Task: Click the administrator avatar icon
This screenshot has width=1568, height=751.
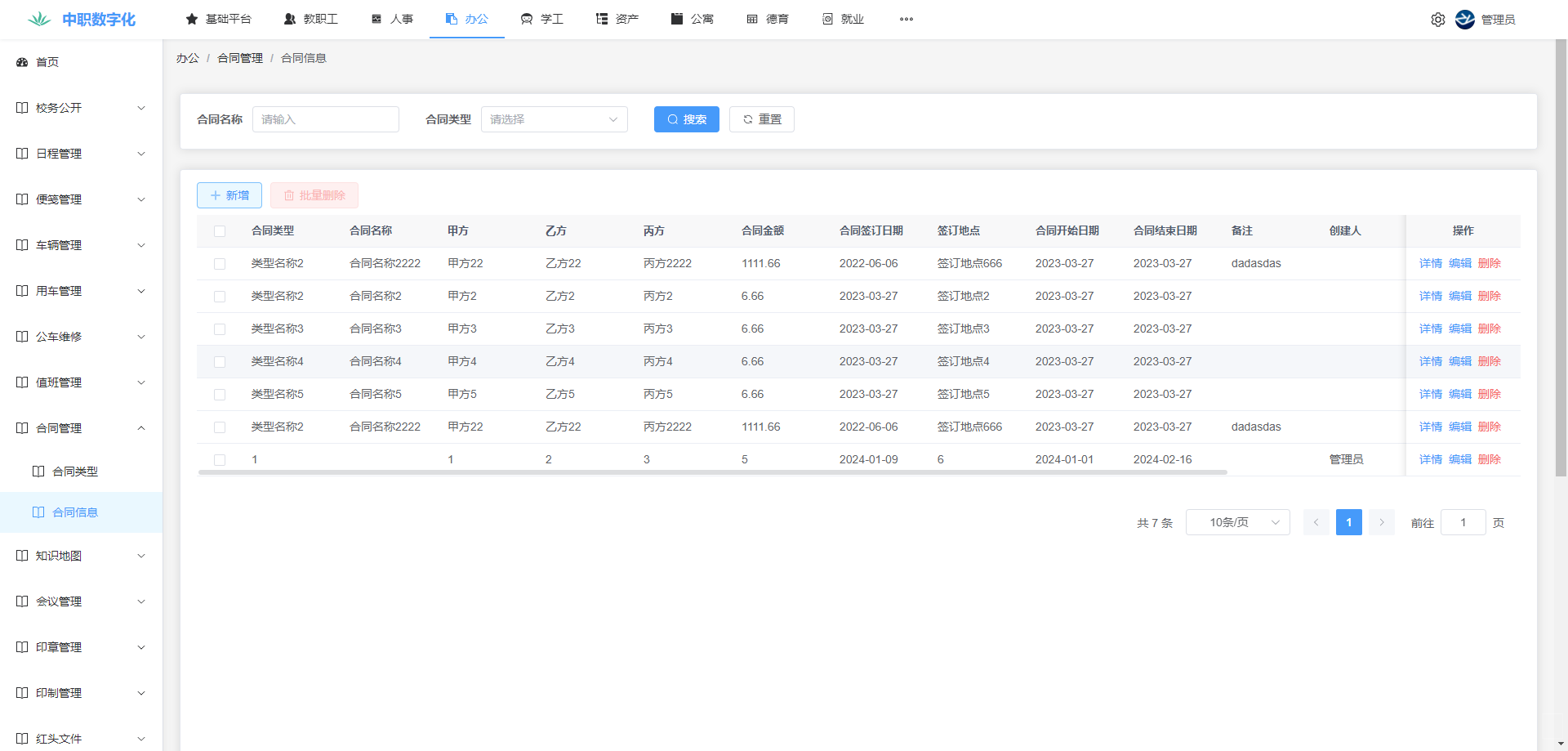Action: (x=1464, y=20)
